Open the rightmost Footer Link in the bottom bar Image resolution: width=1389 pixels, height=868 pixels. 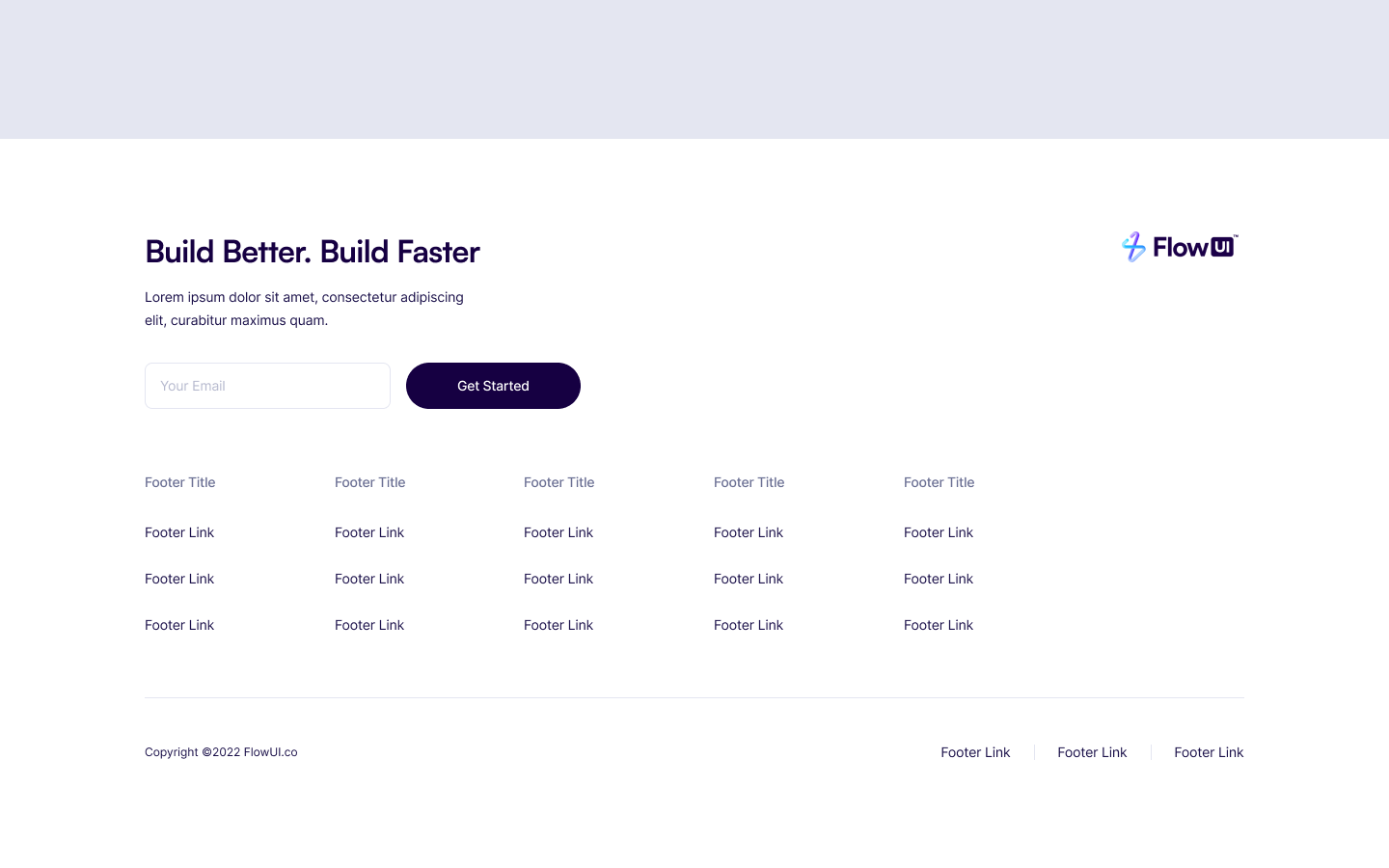coord(1209,752)
